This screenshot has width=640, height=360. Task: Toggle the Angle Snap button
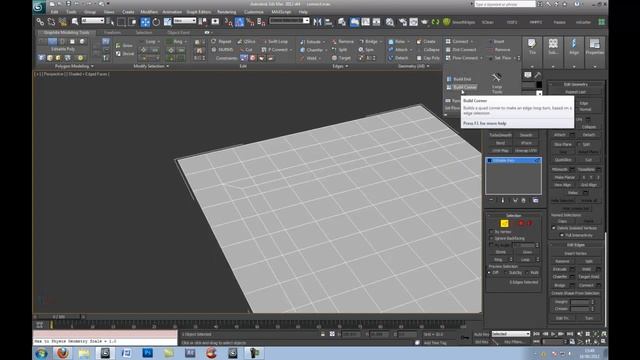(240, 22)
